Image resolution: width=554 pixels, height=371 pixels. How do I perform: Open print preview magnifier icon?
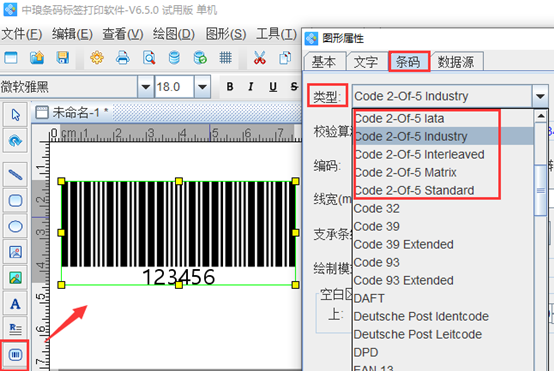point(149,58)
